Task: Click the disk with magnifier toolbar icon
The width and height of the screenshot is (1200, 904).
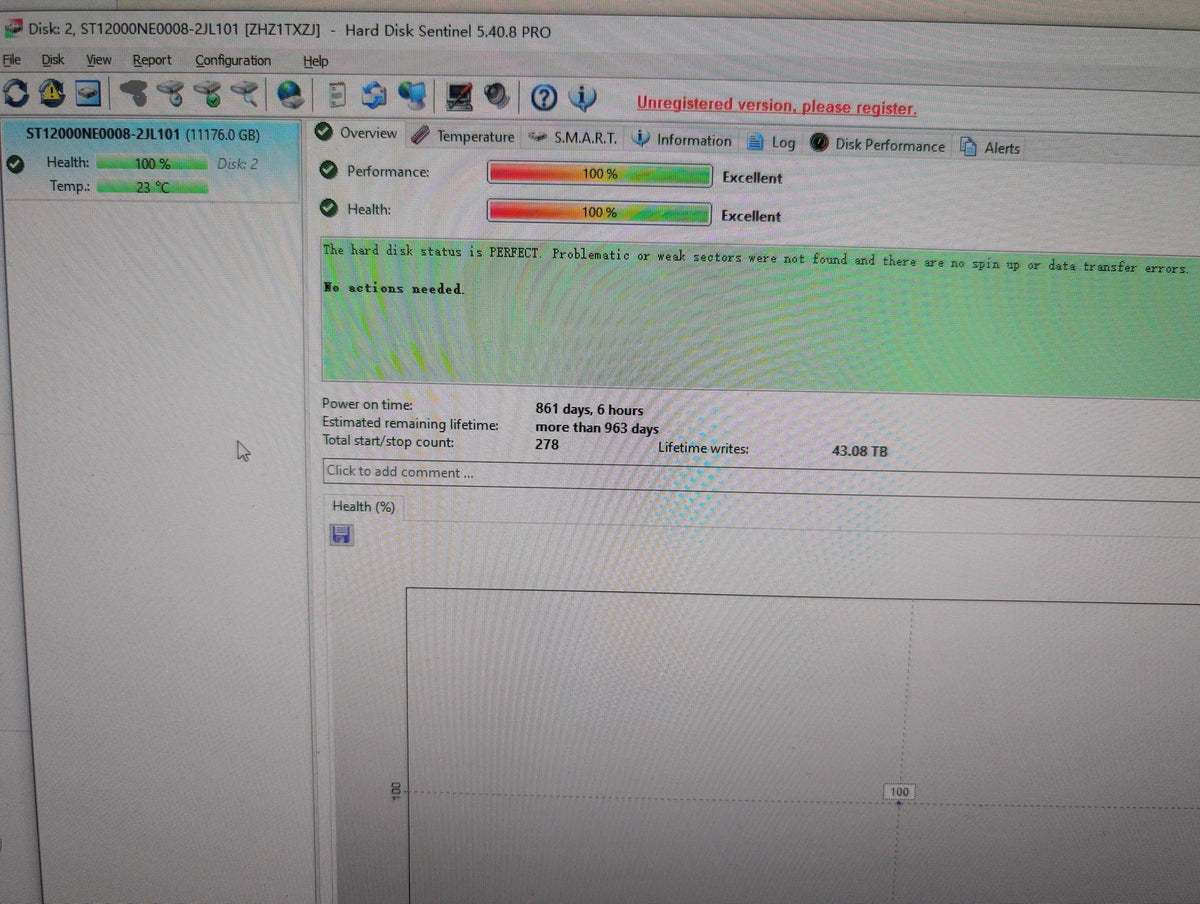Action: click(x=246, y=93)
